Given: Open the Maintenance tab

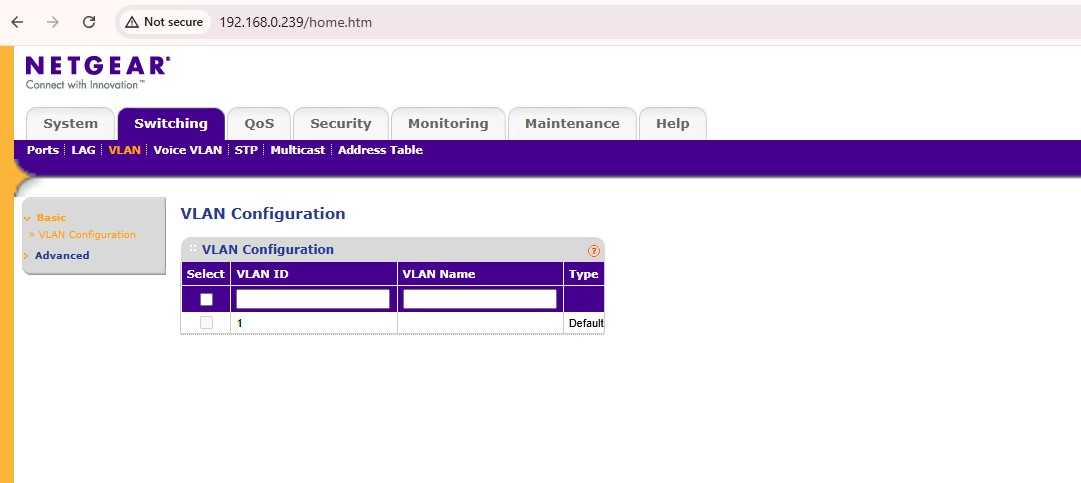Looking at the screenshot, I should [x=572, y=124].
